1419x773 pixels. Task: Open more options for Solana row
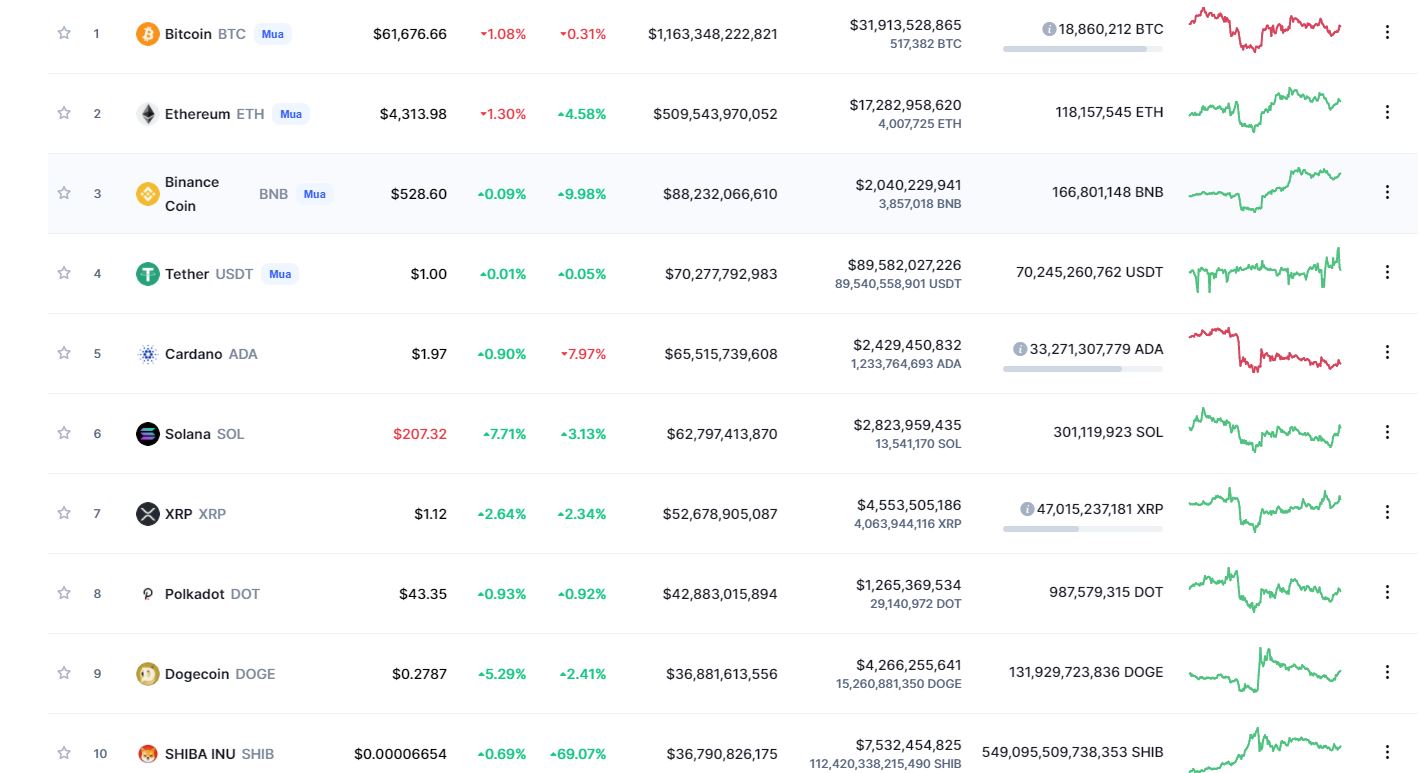click(x=1387, y=432)
